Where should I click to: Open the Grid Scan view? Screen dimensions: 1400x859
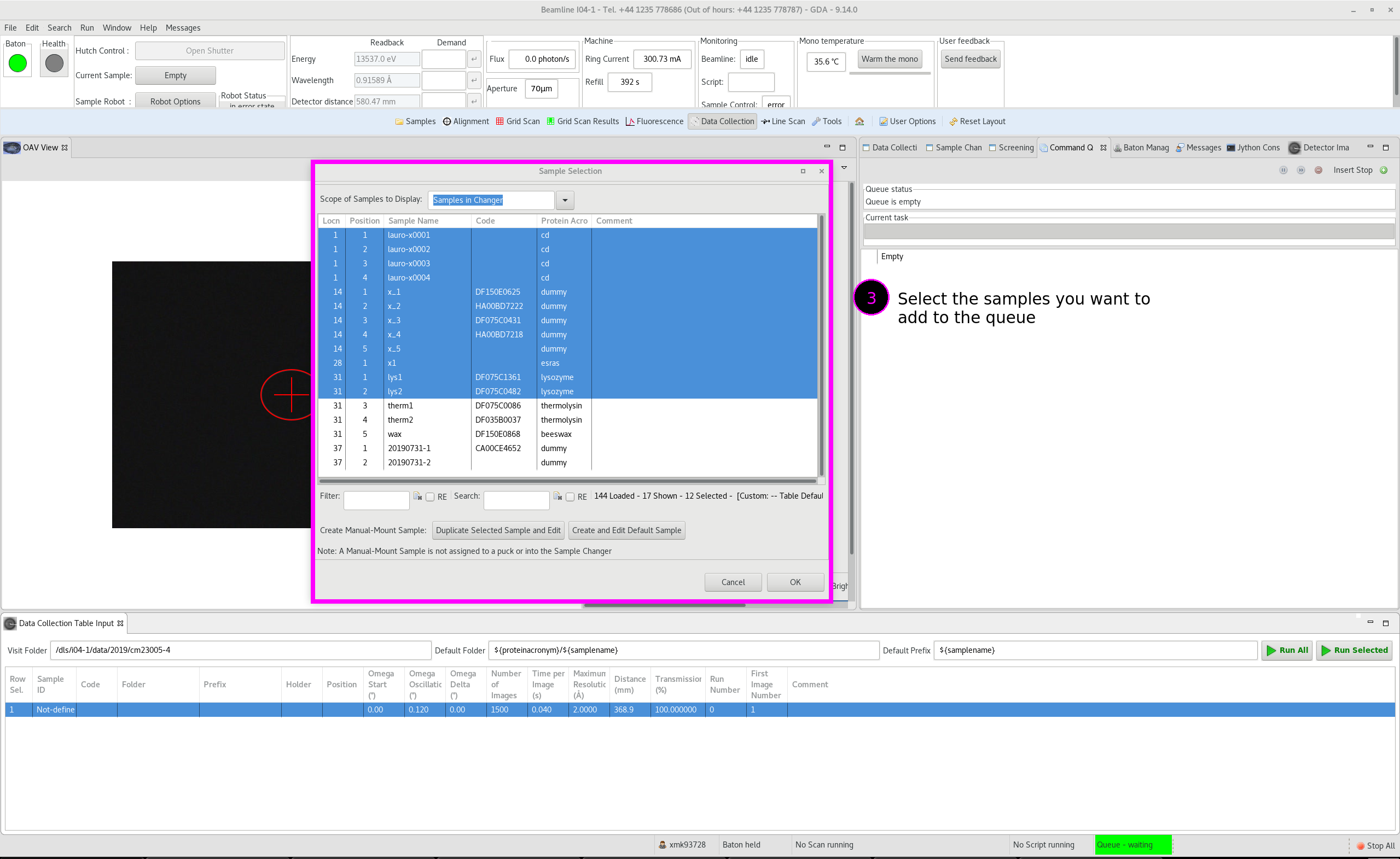pyautogui.click(x=518, y=121)
